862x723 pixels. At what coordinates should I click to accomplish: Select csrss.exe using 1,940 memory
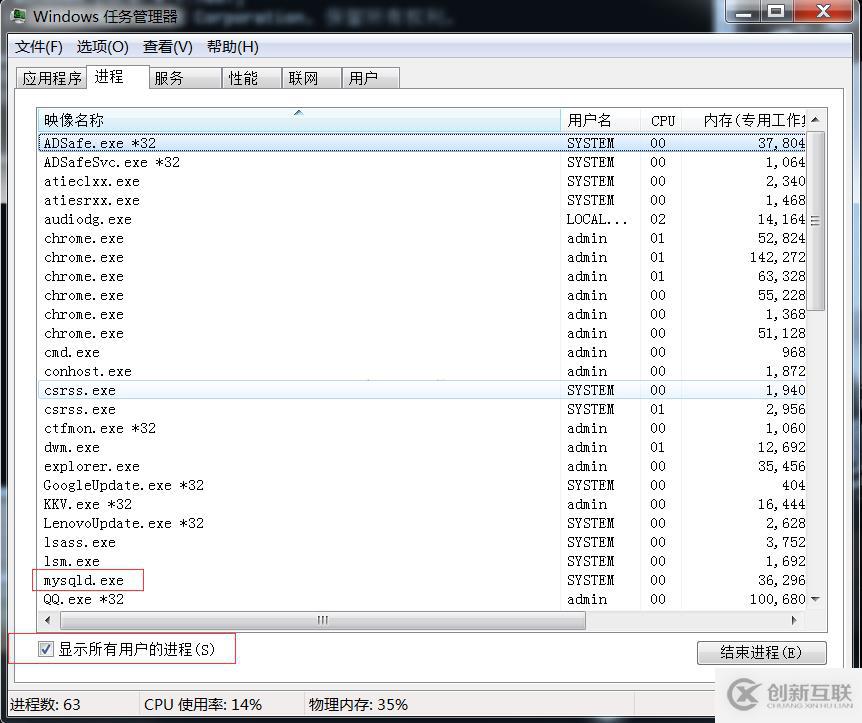422,390
